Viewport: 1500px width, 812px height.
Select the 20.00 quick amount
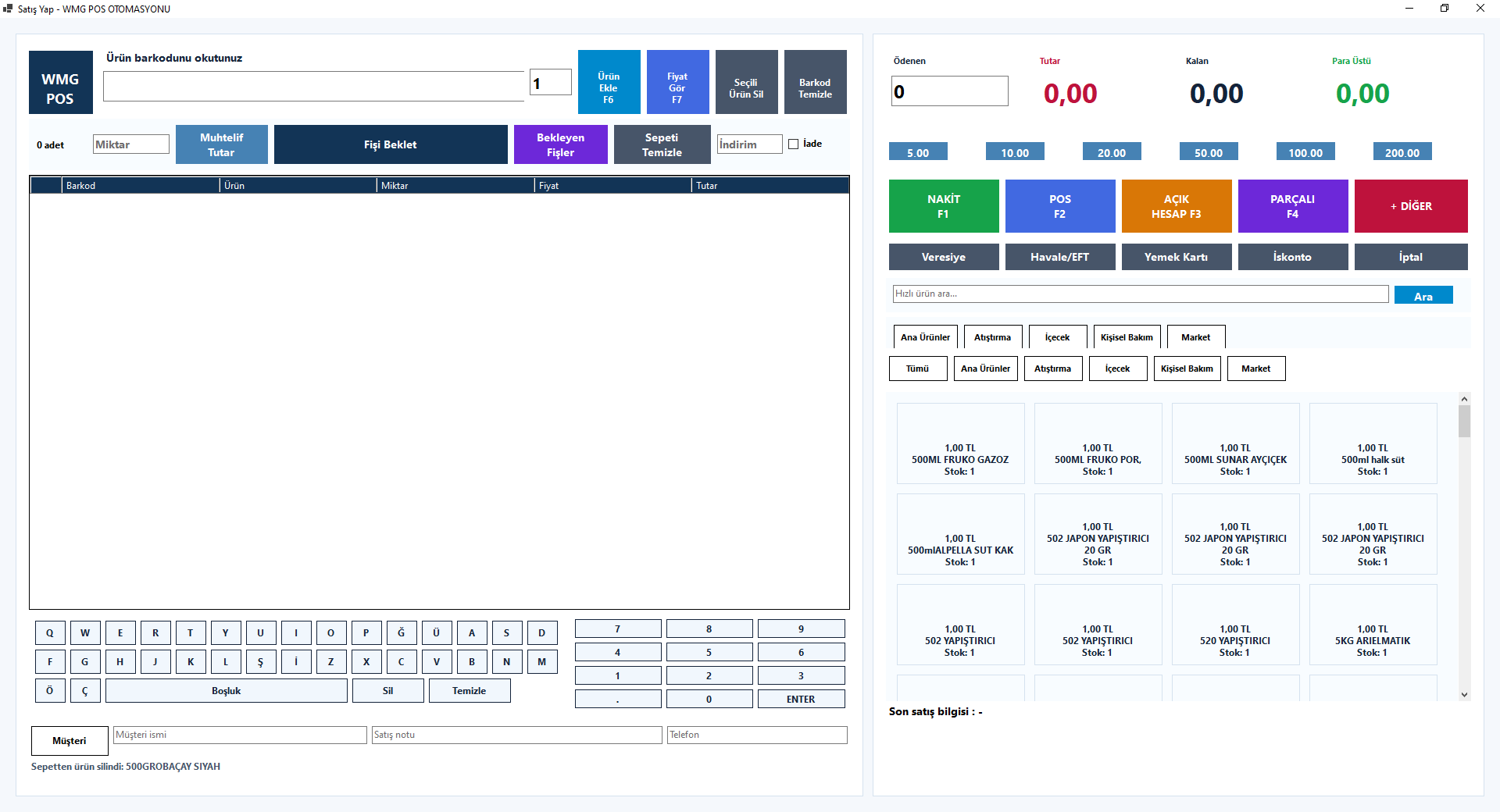pos(1112,152)
